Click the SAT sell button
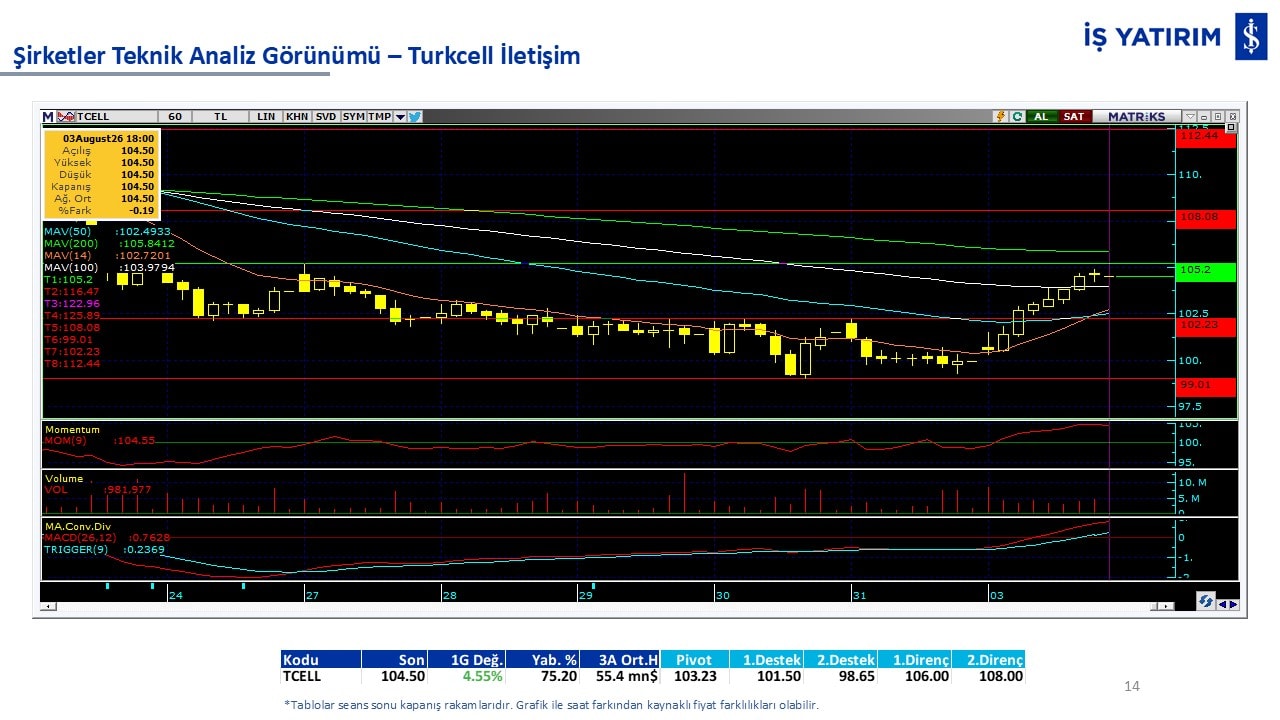Screen dimensions: 1280x720 coord(1073,116)
